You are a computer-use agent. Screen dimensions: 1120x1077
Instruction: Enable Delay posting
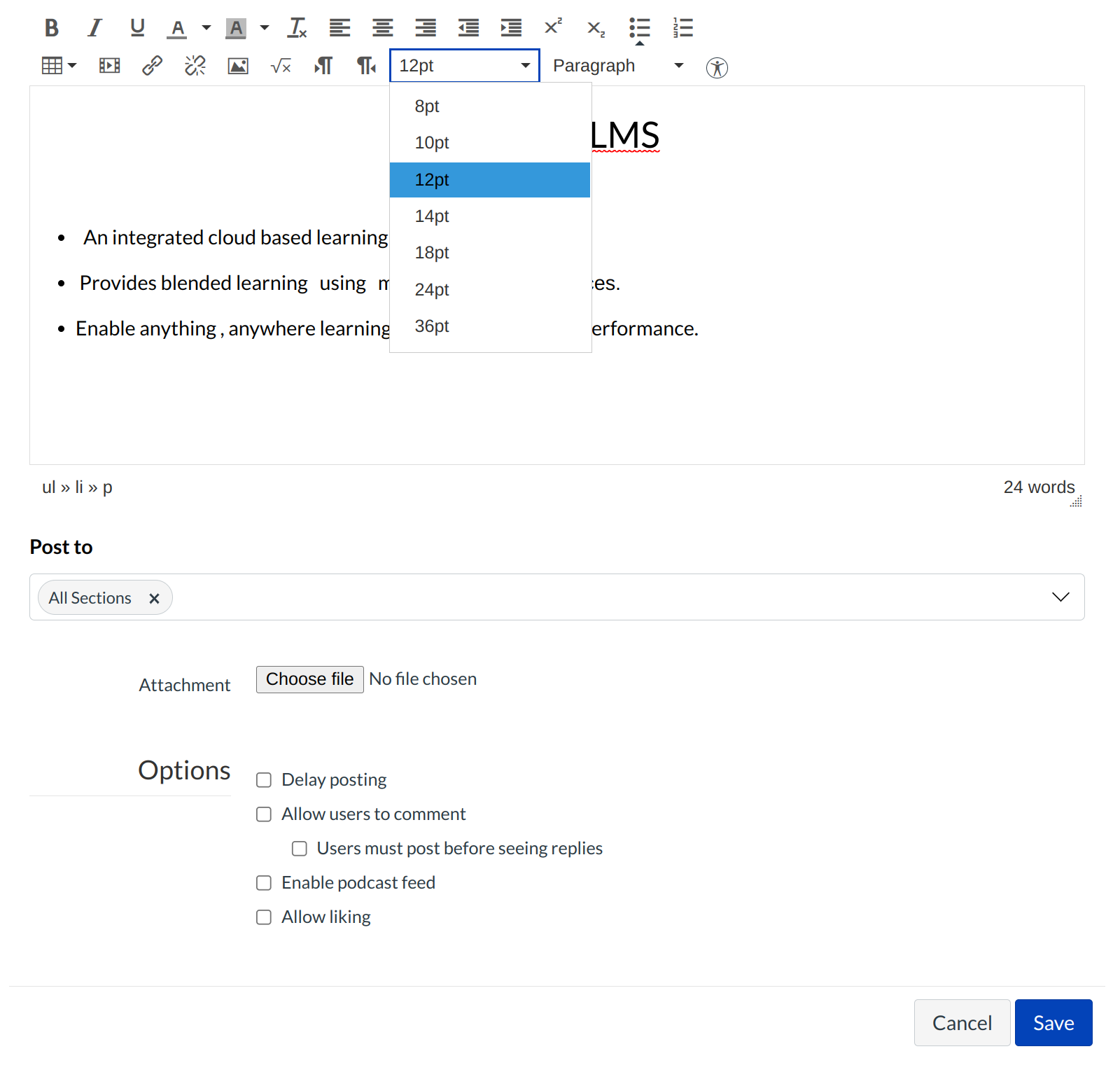263,779
